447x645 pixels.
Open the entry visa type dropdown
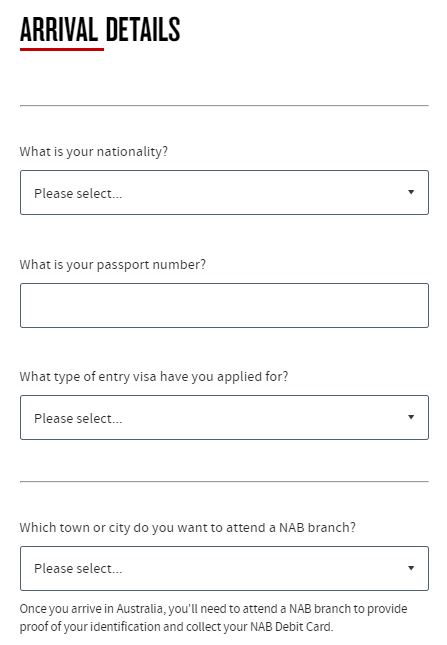coord(224,418)
